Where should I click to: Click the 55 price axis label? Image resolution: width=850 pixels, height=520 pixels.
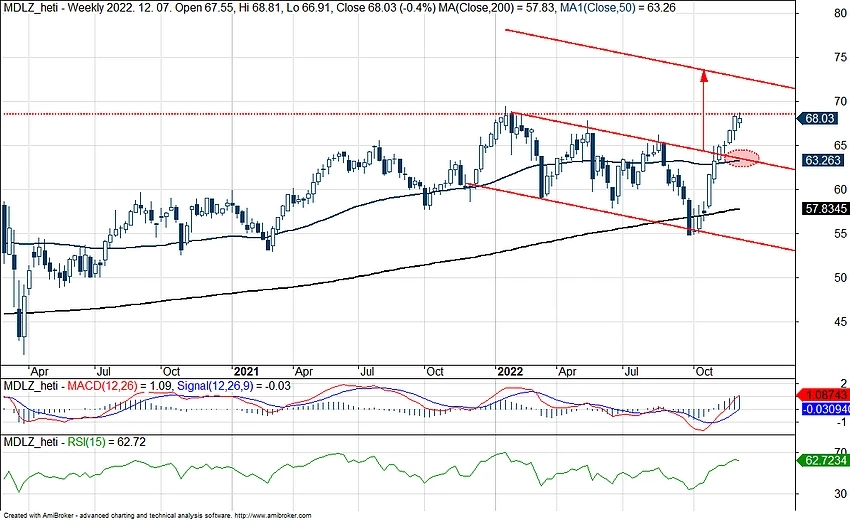tap(841, 234)
